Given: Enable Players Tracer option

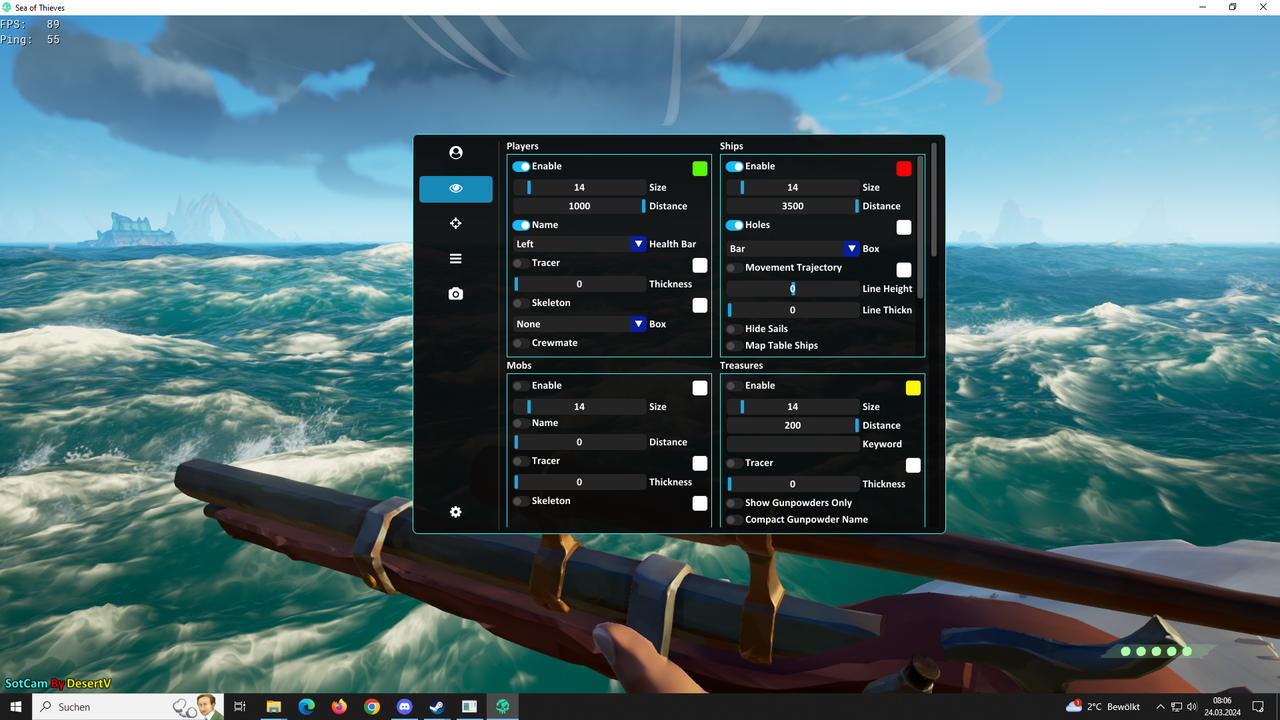Looking at the screenshot, I should (x=521, y=263).
